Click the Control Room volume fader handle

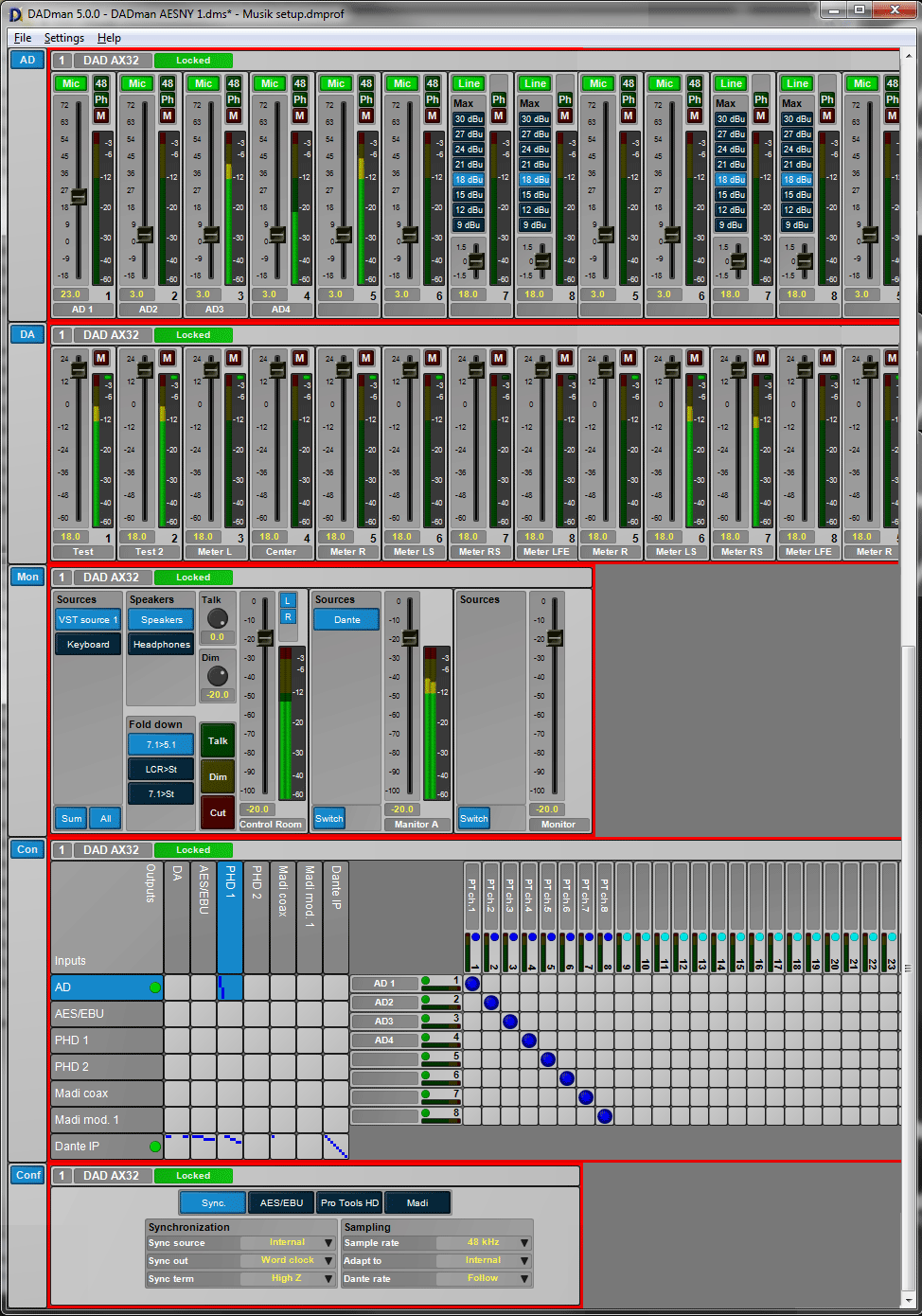pyautogui.click(x=266, y=638)
